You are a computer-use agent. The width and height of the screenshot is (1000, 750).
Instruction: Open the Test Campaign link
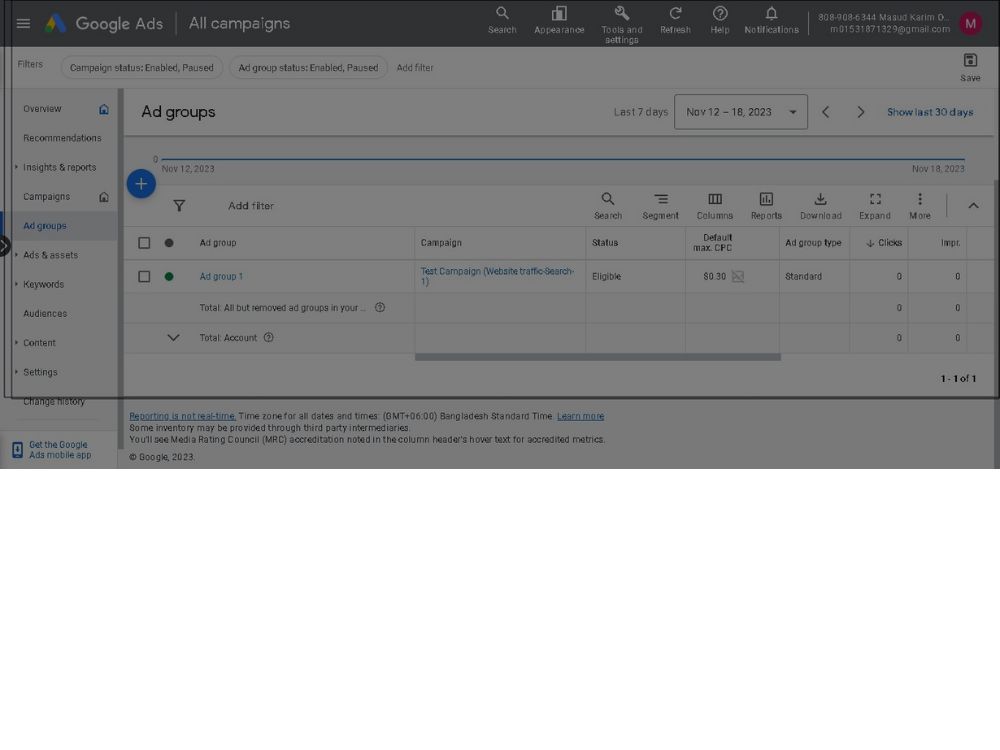click(497, 276)
